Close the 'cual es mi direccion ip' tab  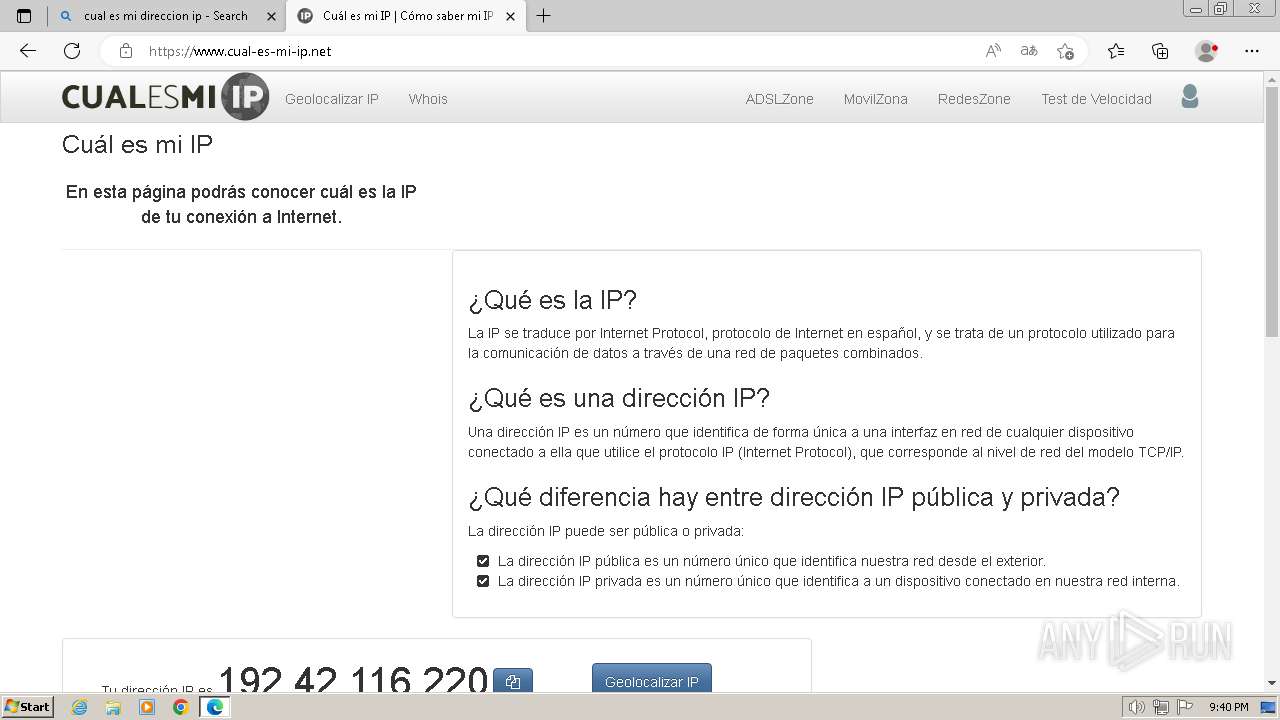(271, 16)
